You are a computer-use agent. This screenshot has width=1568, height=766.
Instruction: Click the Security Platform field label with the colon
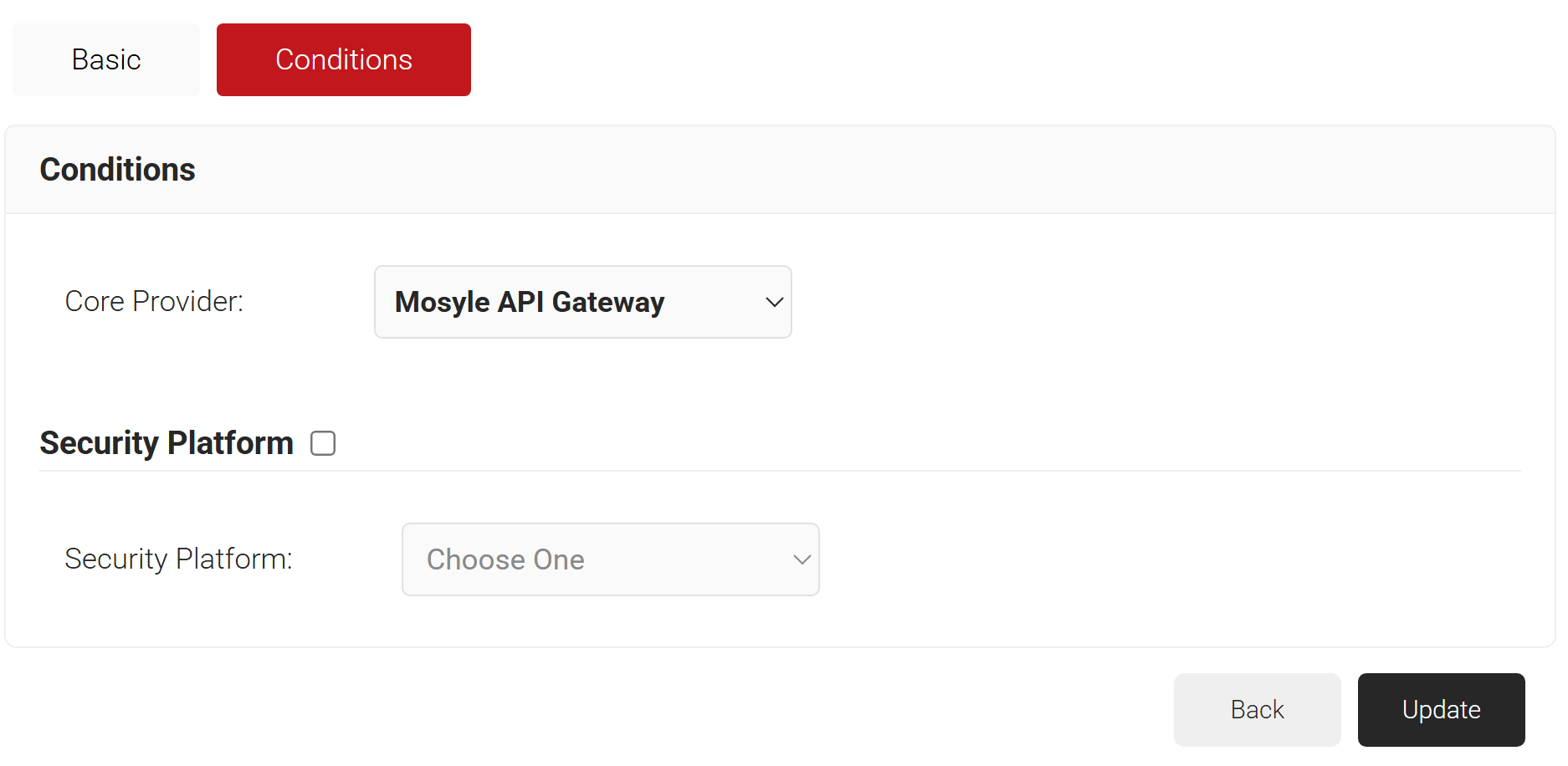tap(179, 559)
